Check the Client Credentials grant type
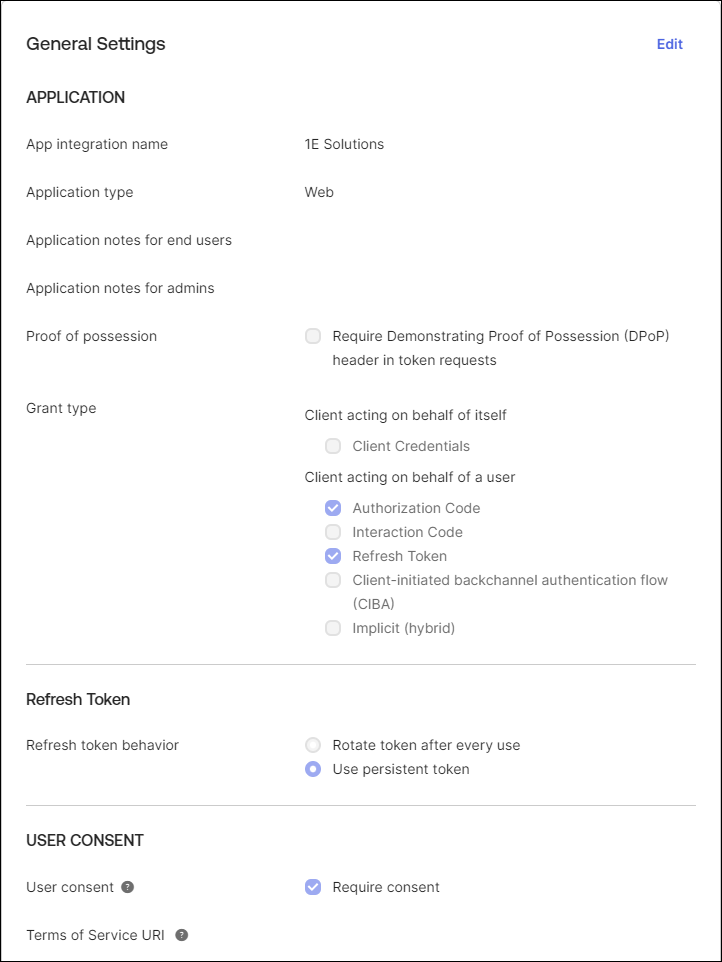The image size is (722, 962). click(333, 446)
